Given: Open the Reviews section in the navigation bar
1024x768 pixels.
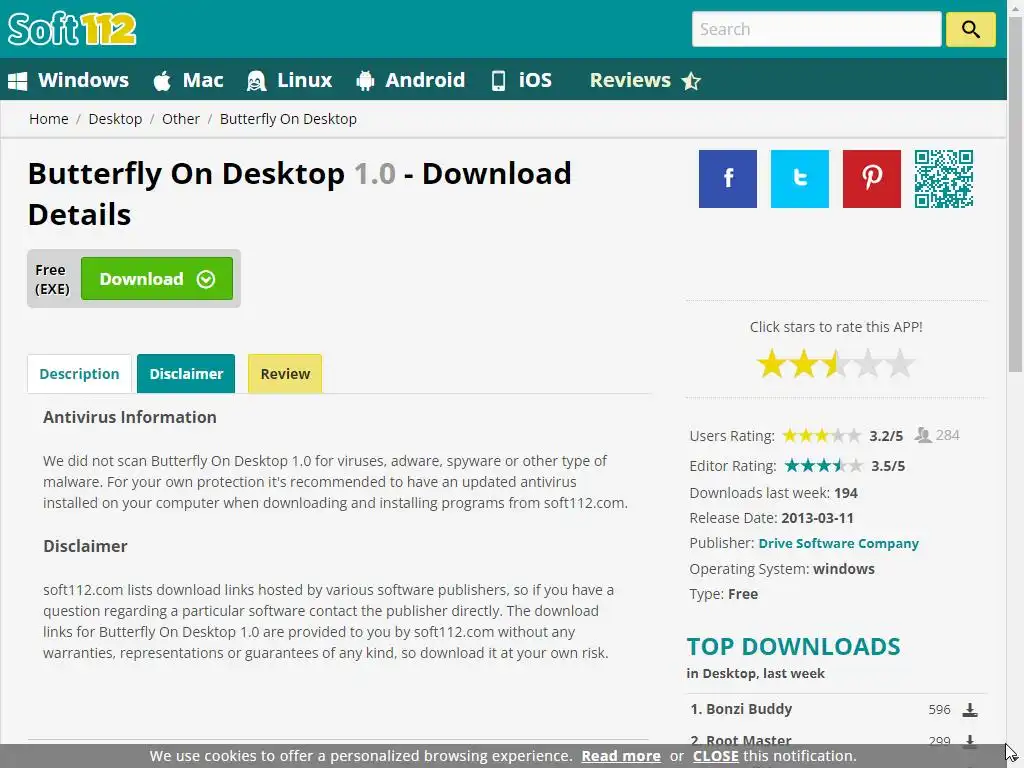Looking at the screenshot, I should [x=630, y=80].
